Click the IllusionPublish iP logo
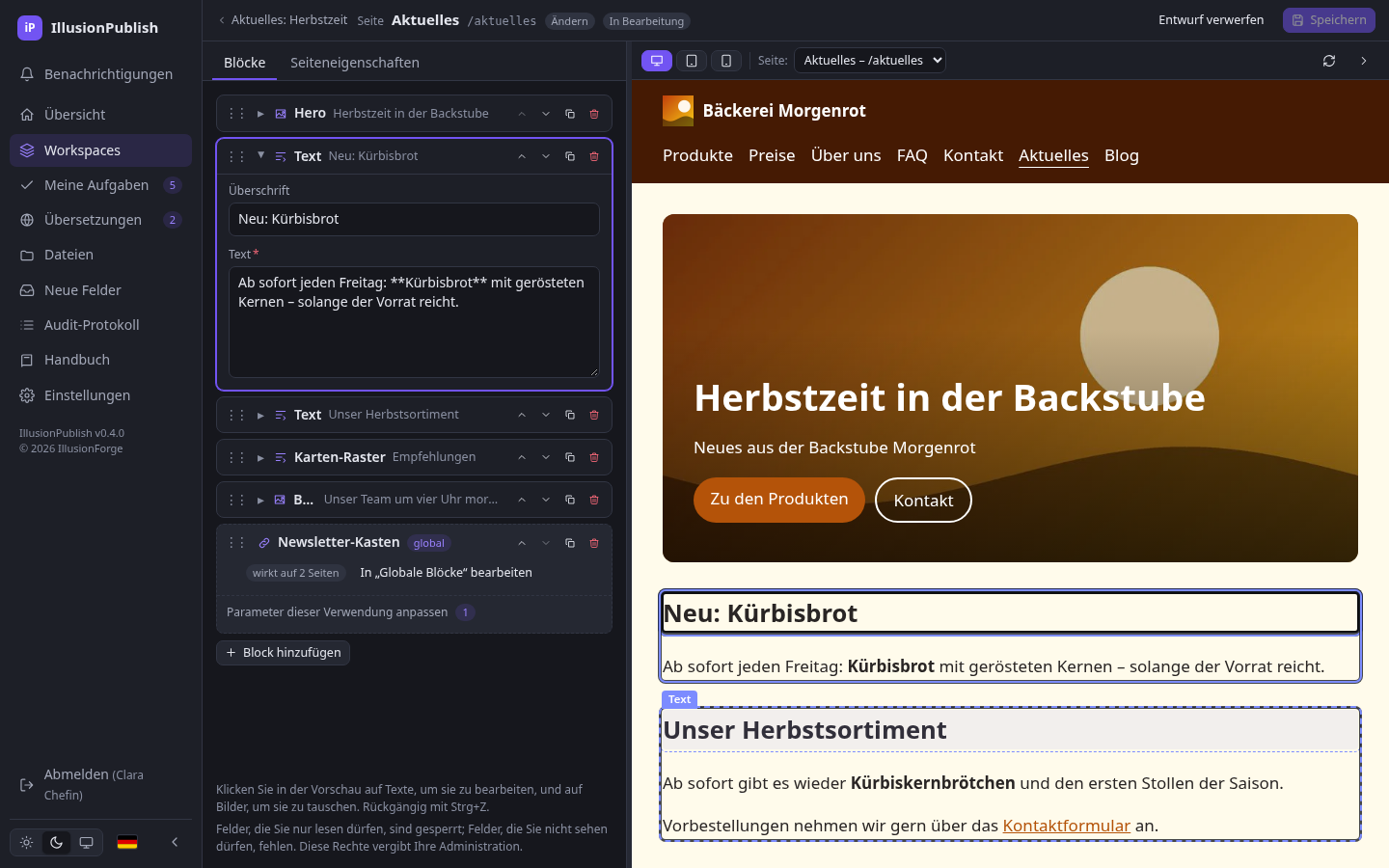This screenshot has width=1389, height=868. tap(30, 27)
